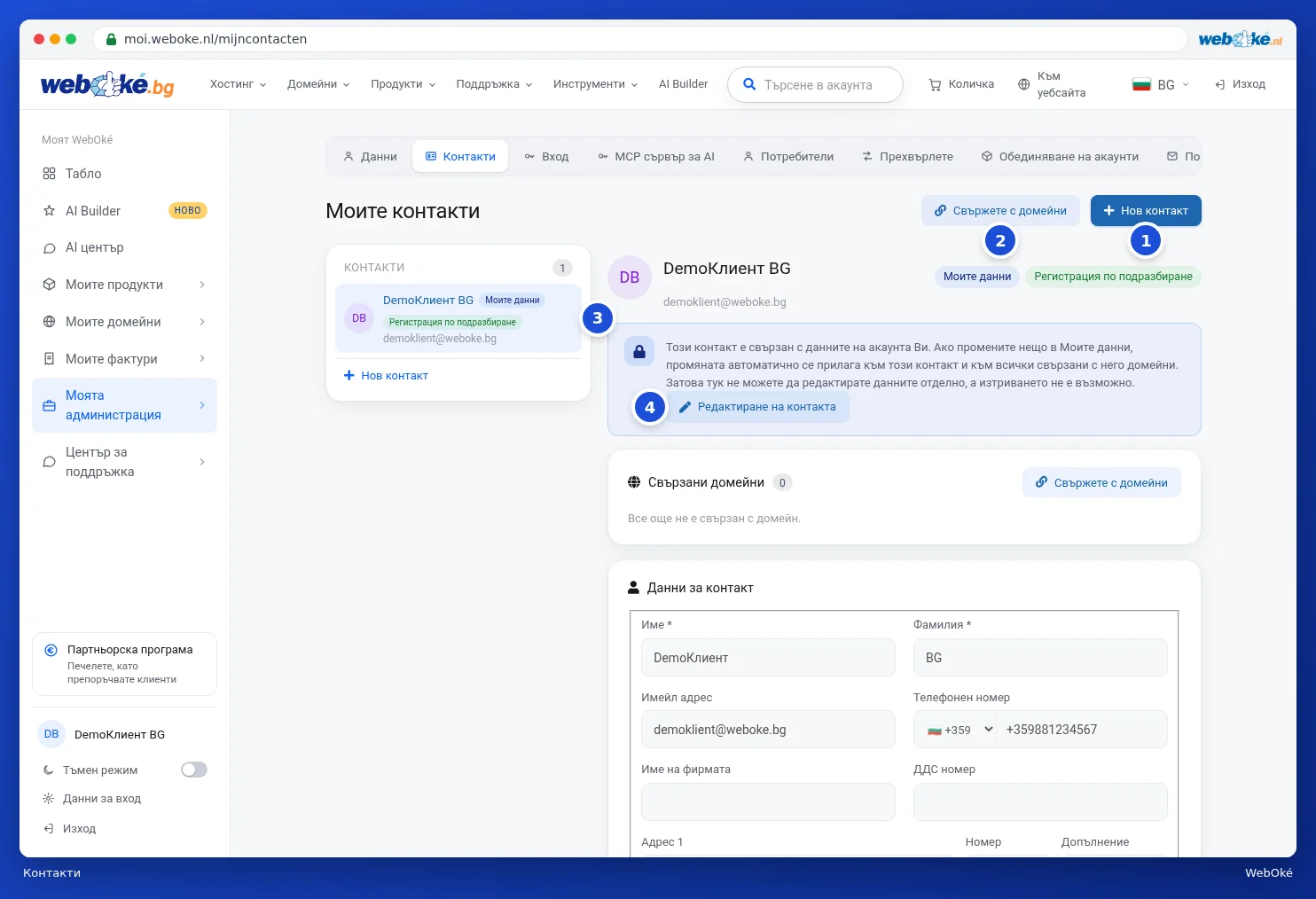1316x899 pixels.
Task: Click the globe icon for Към уебсайта
Action: coord(1023,84)
